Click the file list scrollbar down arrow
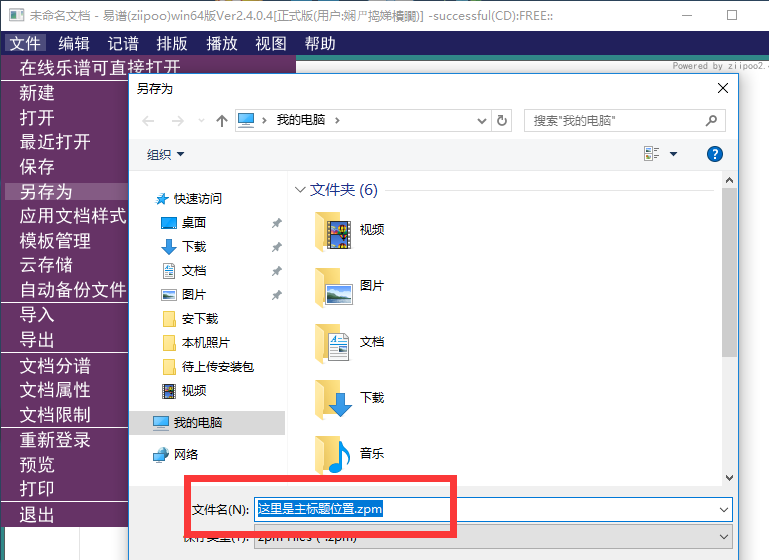Screen dimensions: 769x560 click(x=729, y=478)
